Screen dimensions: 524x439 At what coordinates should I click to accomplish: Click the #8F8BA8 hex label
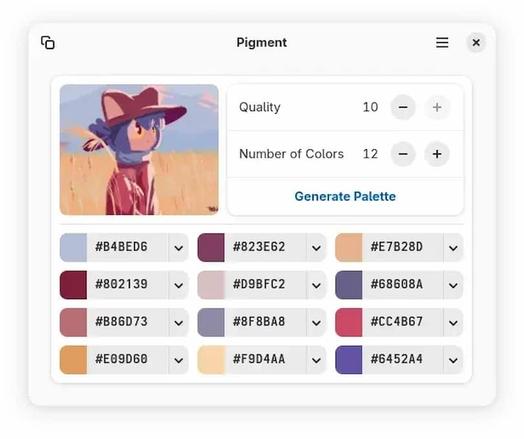tap(259, 322)
